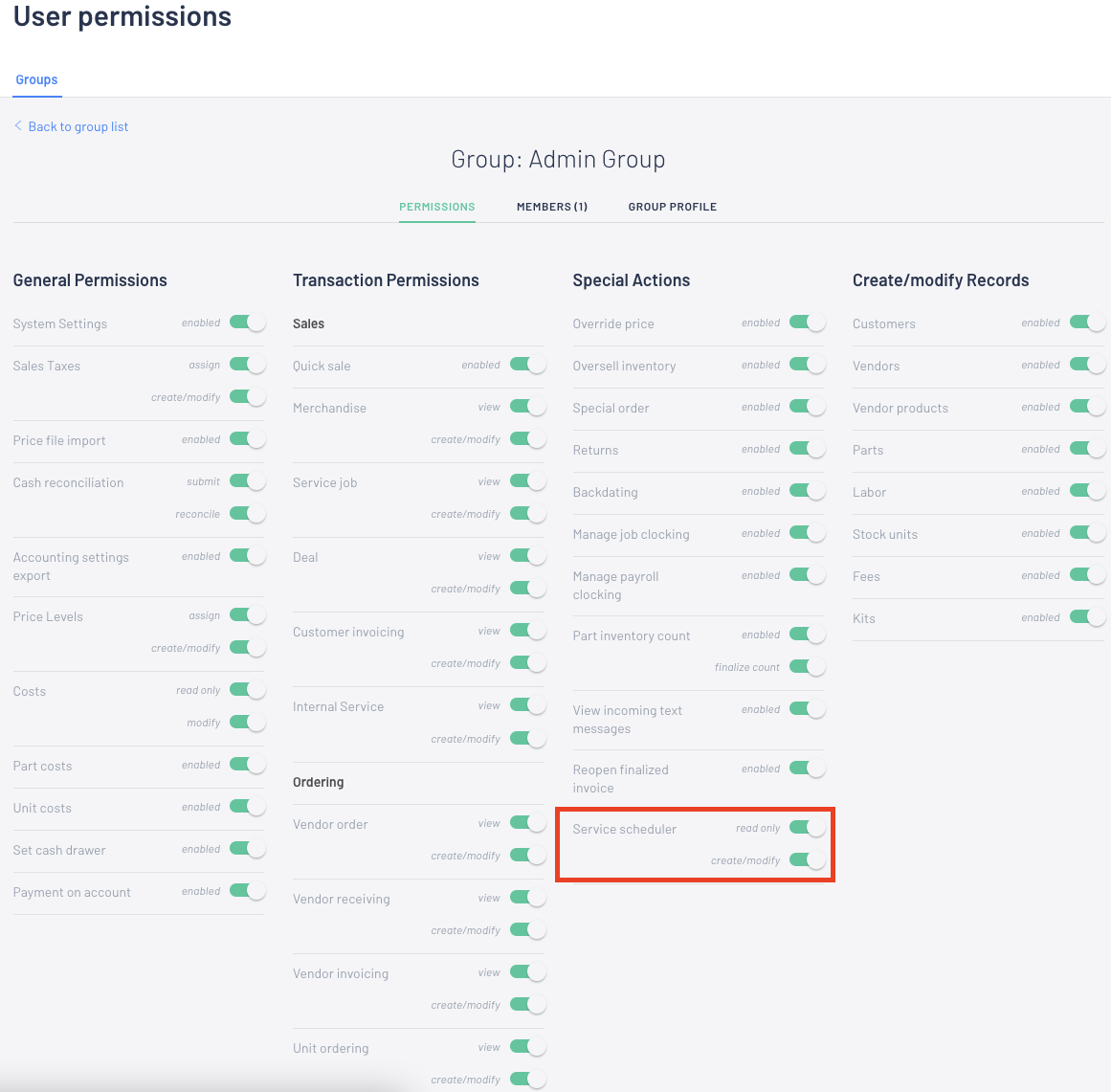Toggle Vendors enabled switch

[x=1088, y=365]
